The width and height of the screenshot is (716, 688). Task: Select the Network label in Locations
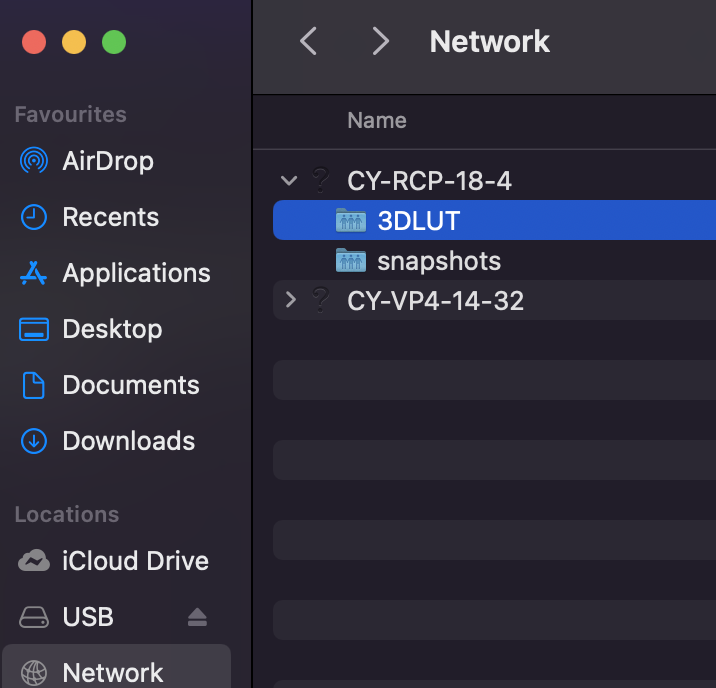tap(113, 673)
